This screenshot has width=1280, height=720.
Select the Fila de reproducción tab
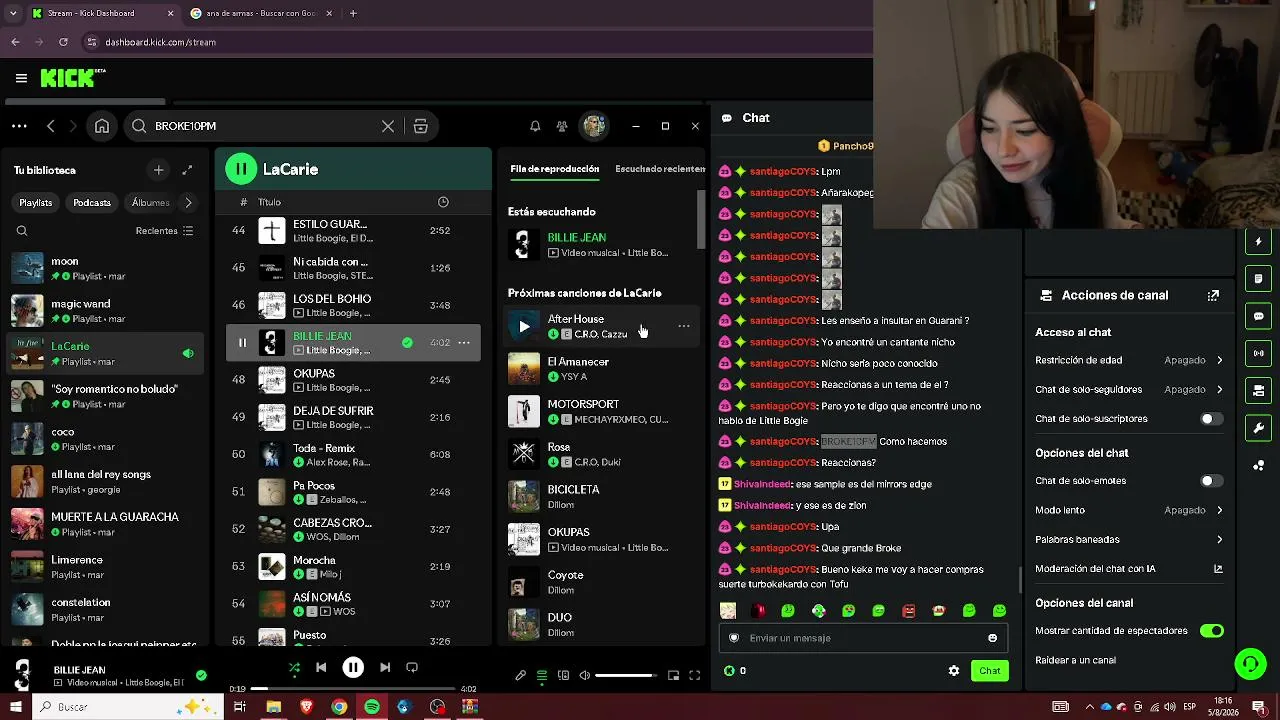point(554,169)
